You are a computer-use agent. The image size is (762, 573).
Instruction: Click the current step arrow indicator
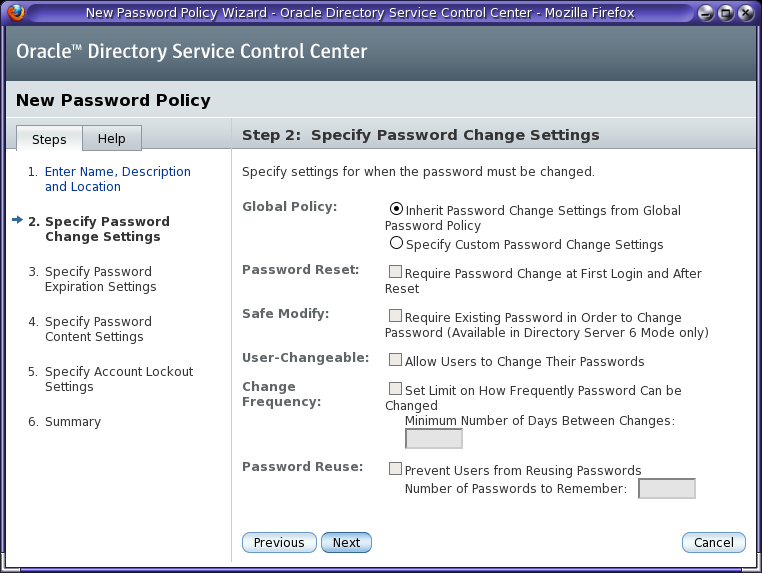click(x=17, y=221)
